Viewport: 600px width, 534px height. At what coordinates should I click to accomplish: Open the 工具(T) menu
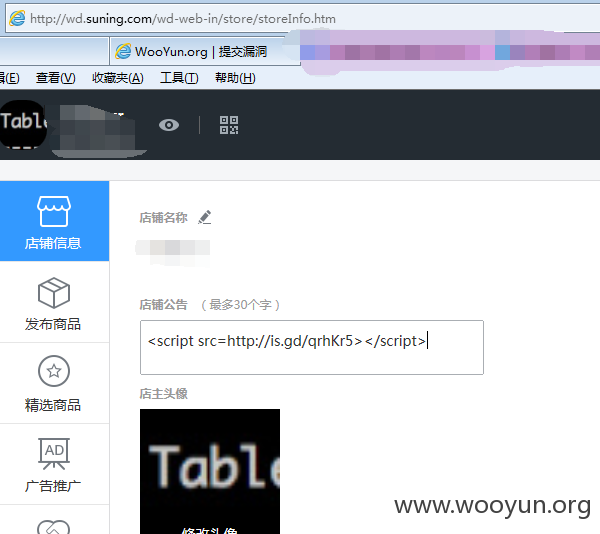coord(179,78)
